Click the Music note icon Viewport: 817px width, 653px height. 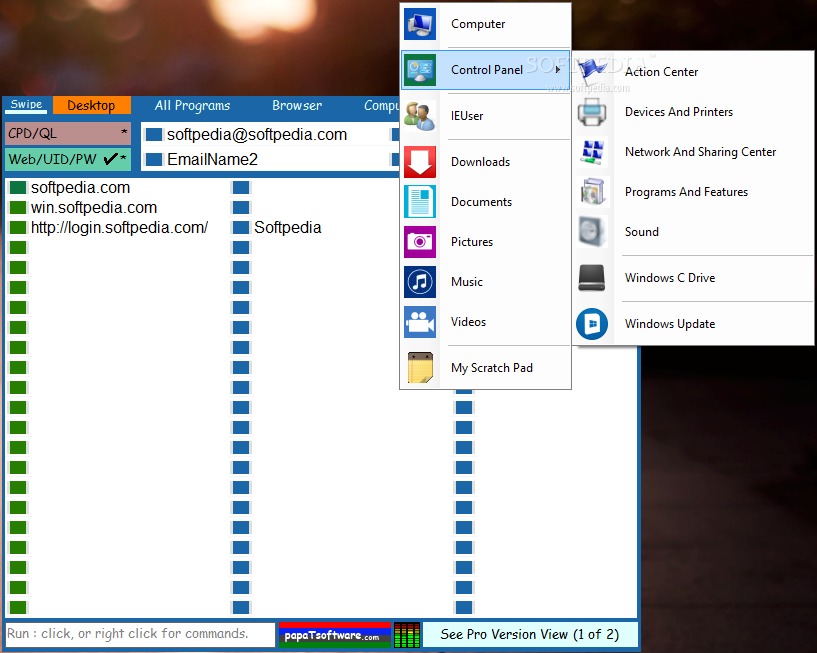pos(419,282)
